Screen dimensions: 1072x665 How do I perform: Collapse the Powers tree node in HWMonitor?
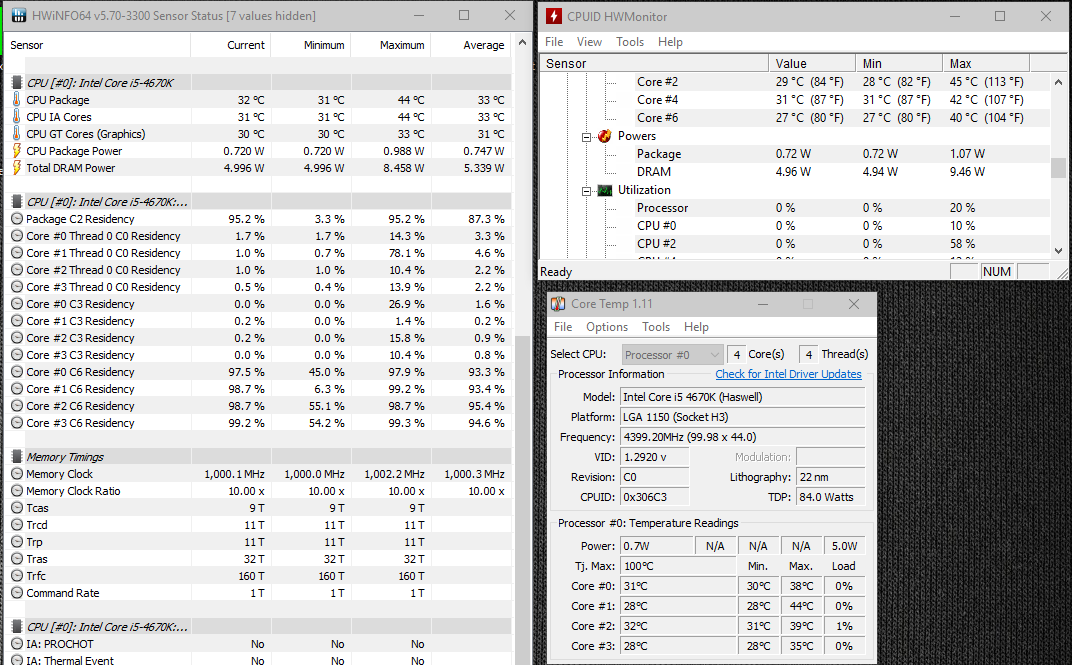[586, 137]
